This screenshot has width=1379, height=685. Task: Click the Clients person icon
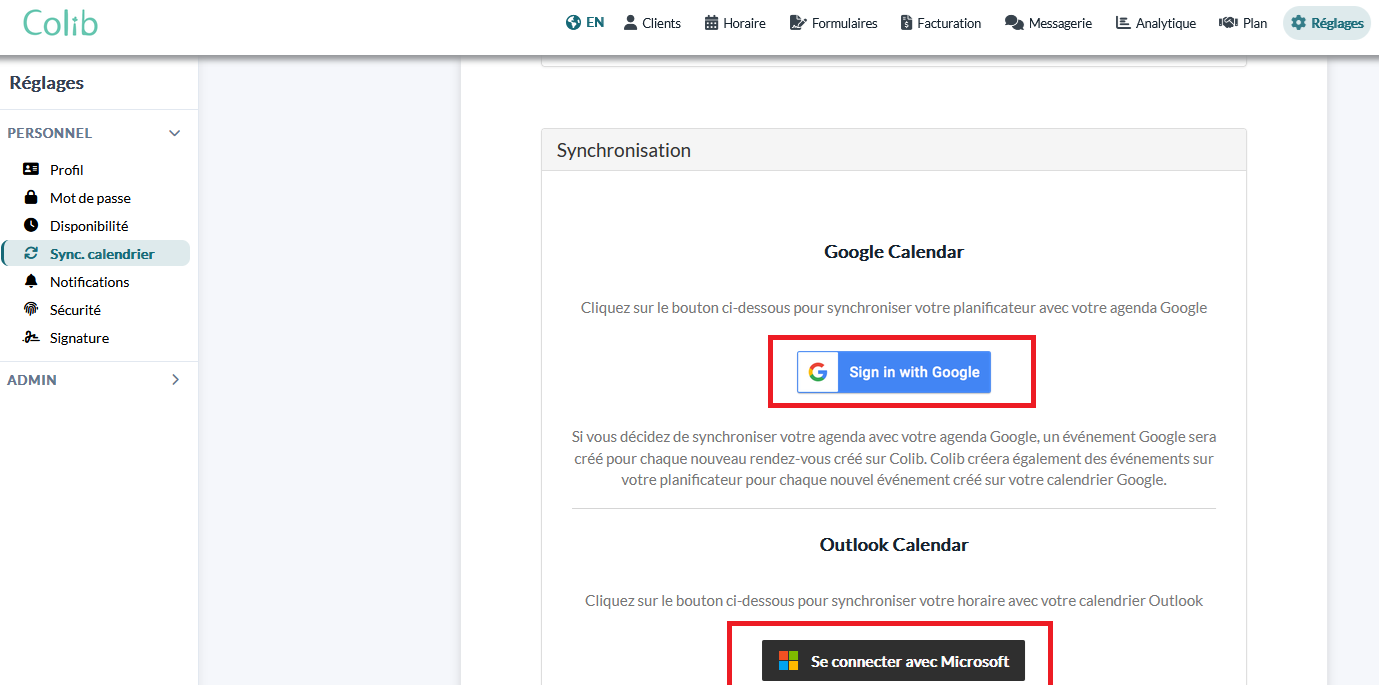pos(630,22)
